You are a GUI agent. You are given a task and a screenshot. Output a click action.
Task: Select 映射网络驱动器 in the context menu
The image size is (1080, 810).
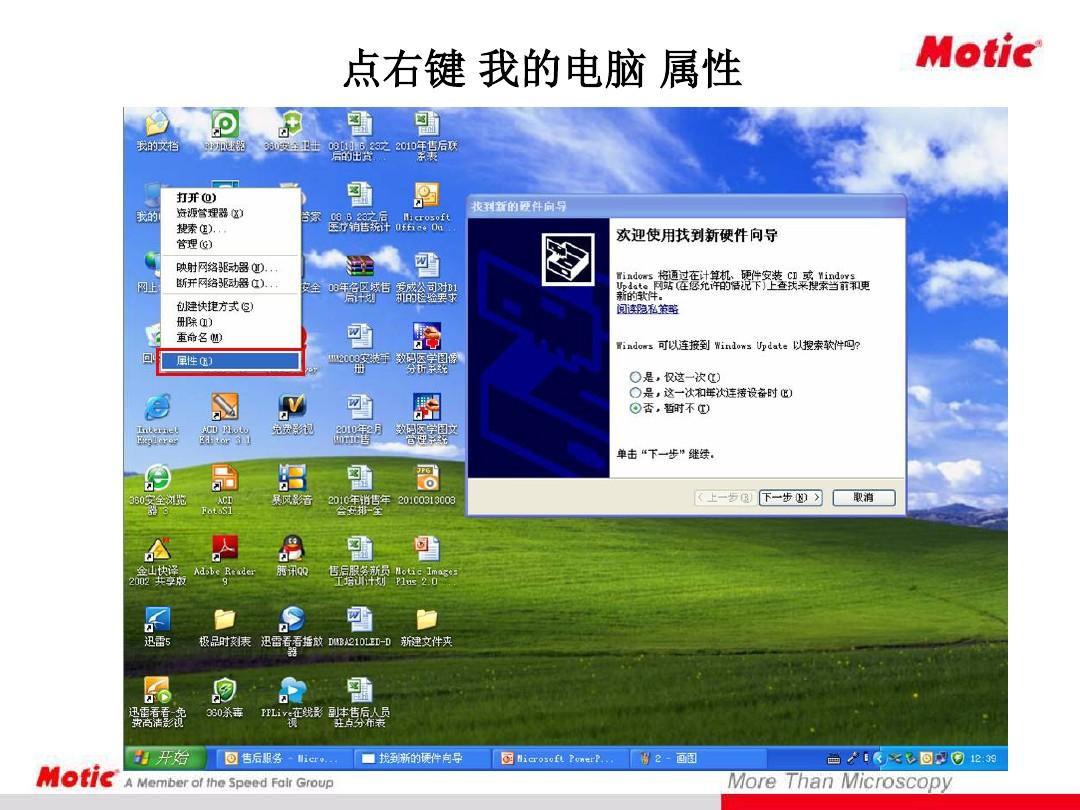pyautogui.click(x=226, y=267)
